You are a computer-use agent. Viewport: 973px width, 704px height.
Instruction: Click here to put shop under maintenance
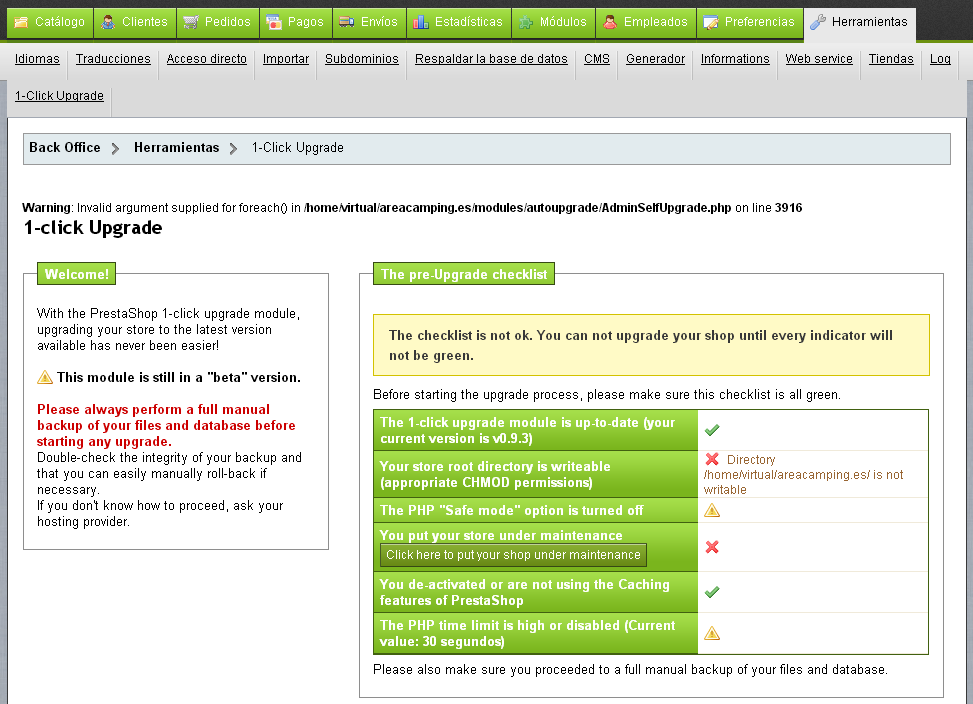tap(513, 555)
